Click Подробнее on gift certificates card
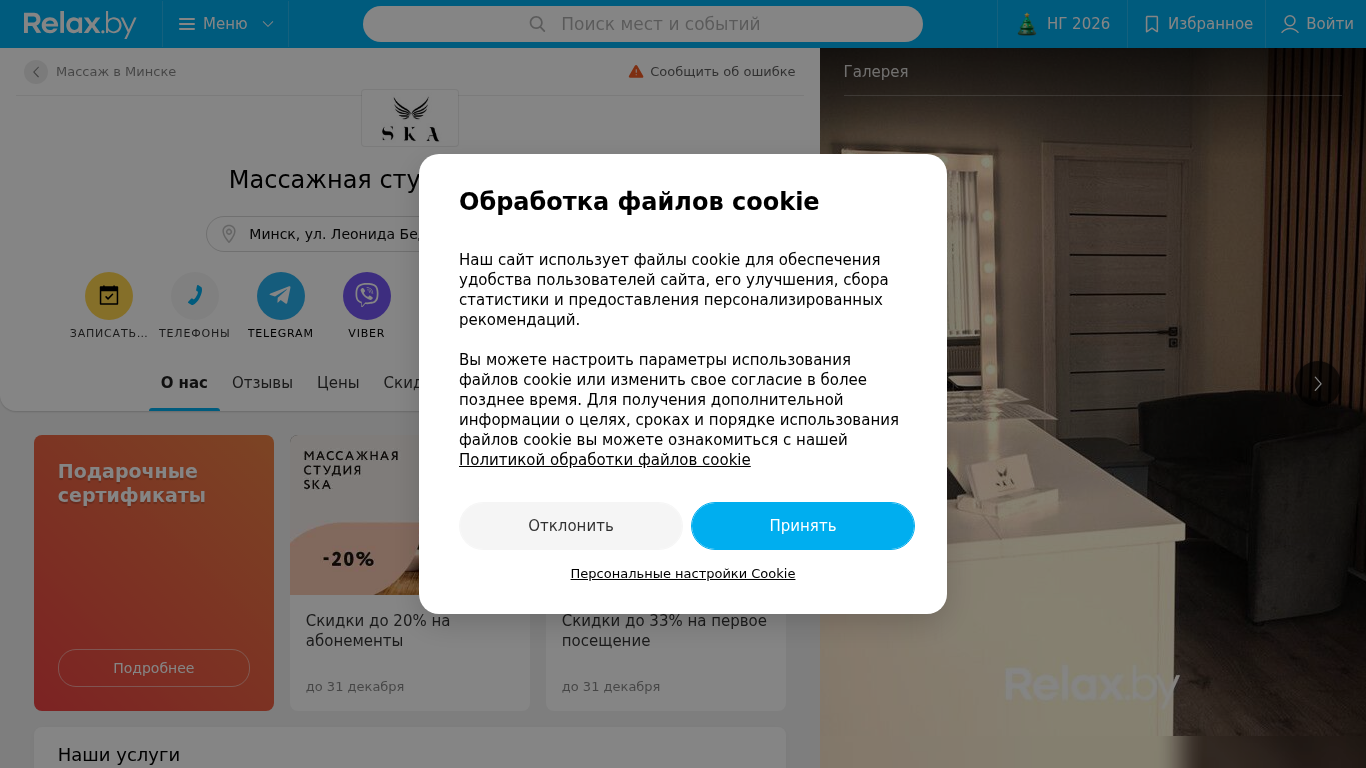 154,668
